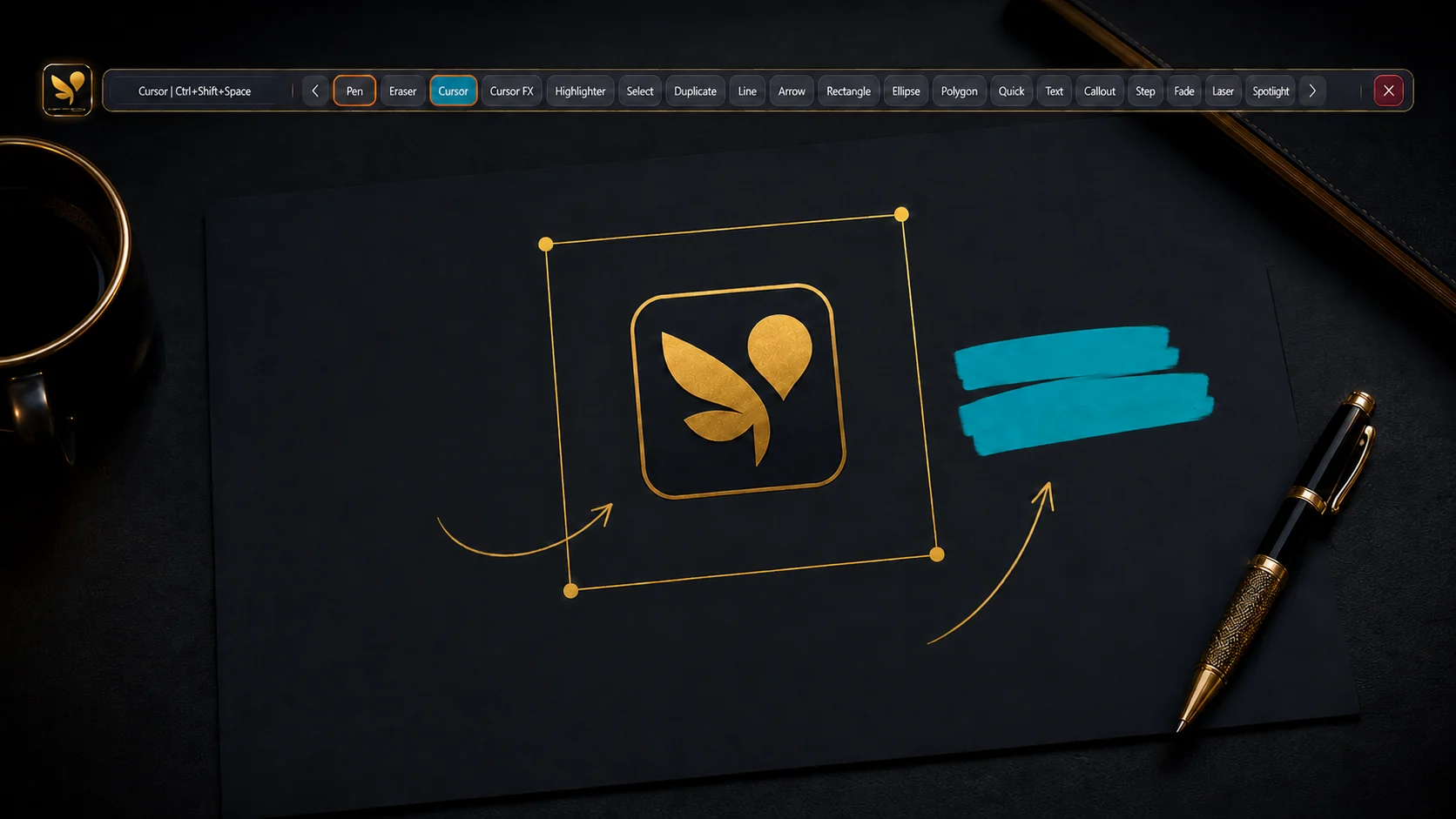Screen dimensions: 1456x819
Task: Show more tools with right chevron
Action: pos(1312,91)
